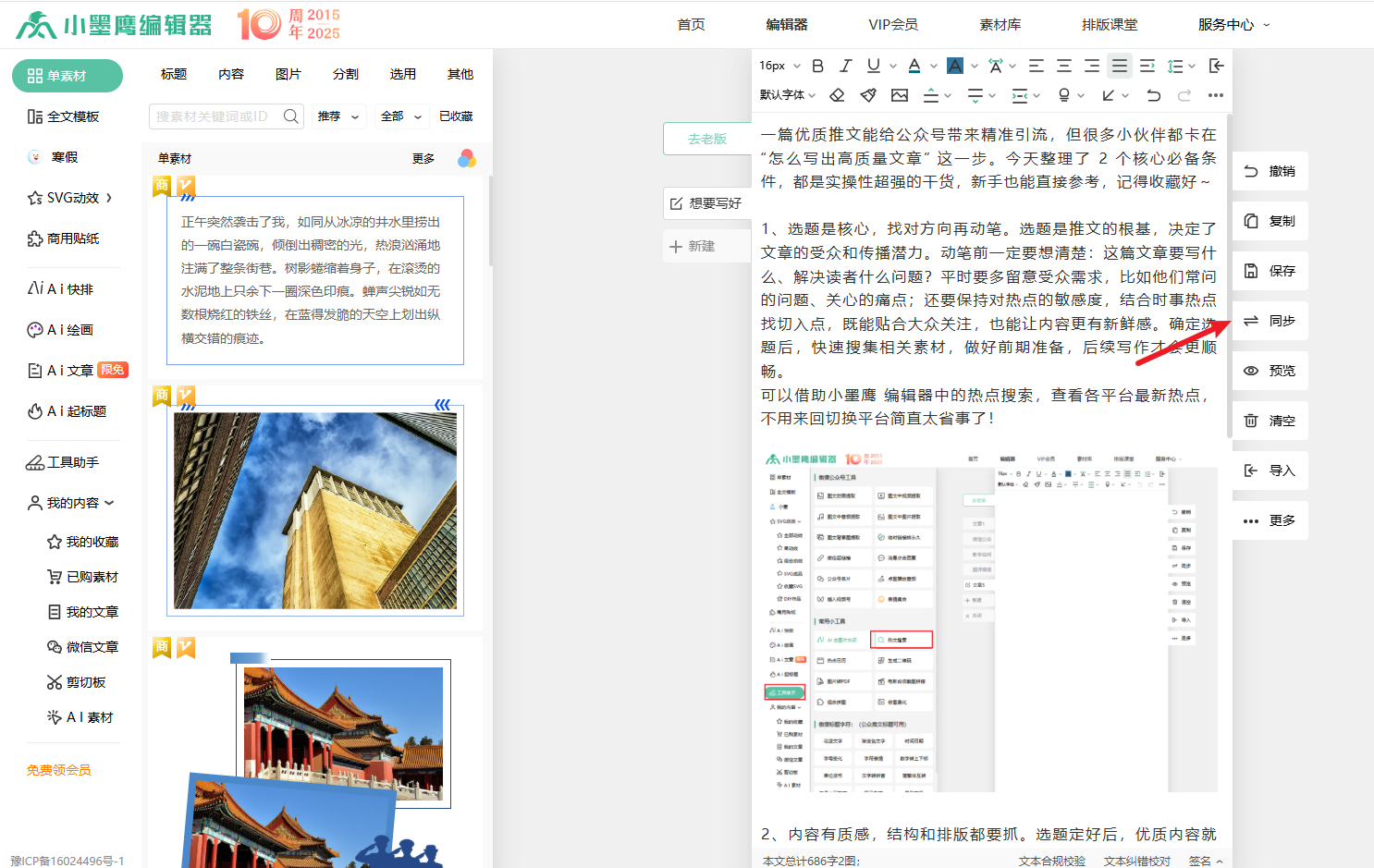Click the 清空 trash button

pyautogui.click(x=1270, y=421)
